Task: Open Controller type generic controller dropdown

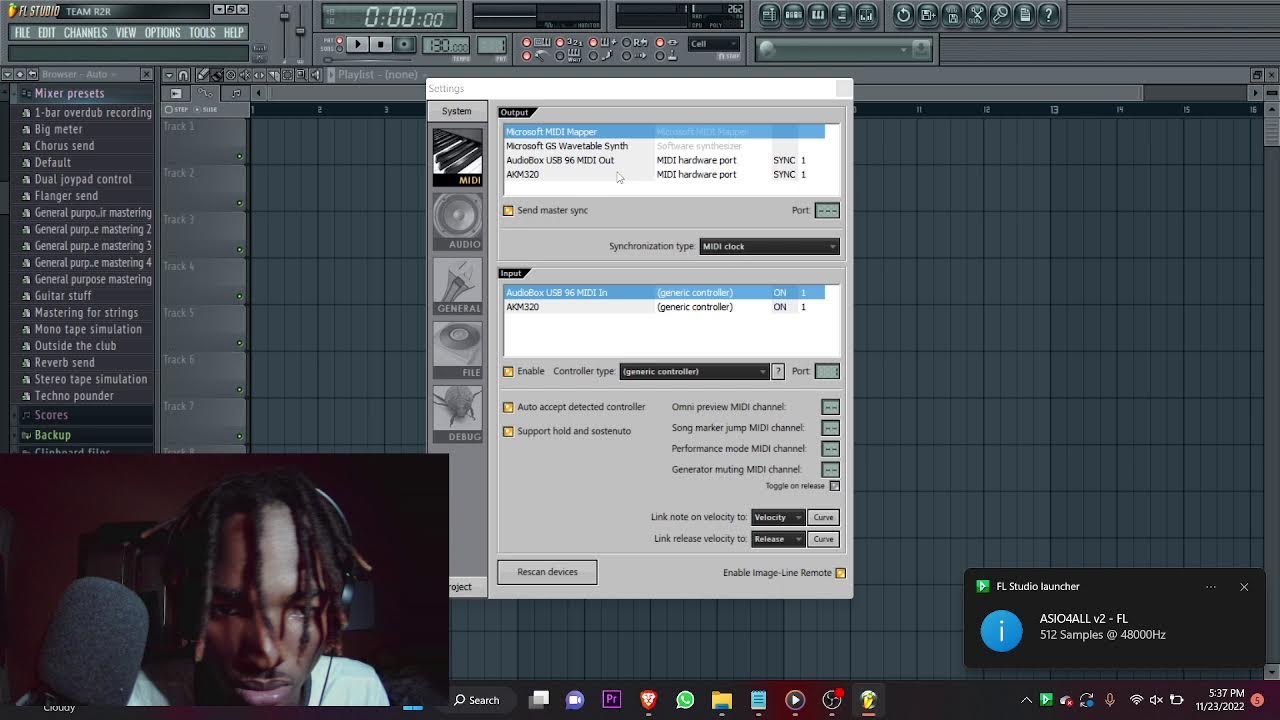Action: [694, 371]
